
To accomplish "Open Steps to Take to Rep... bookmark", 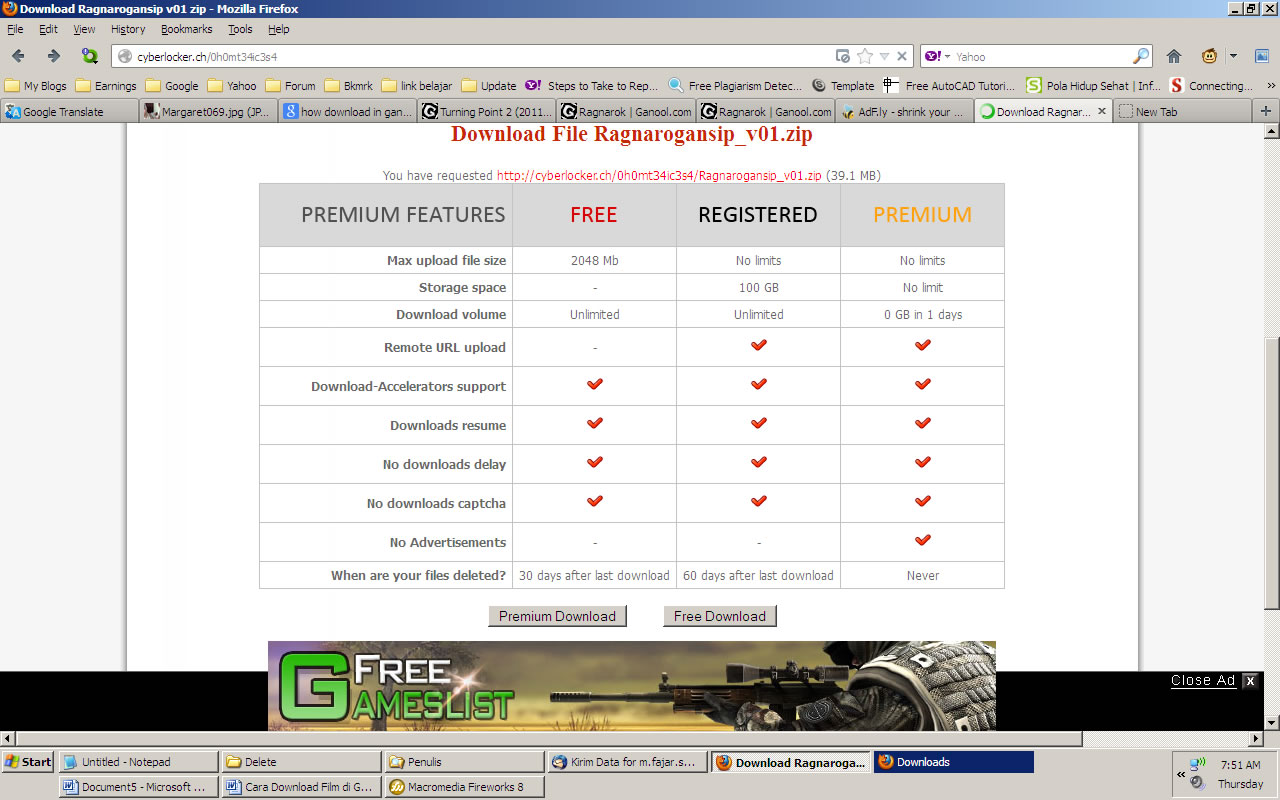I will tap(591, 86).
